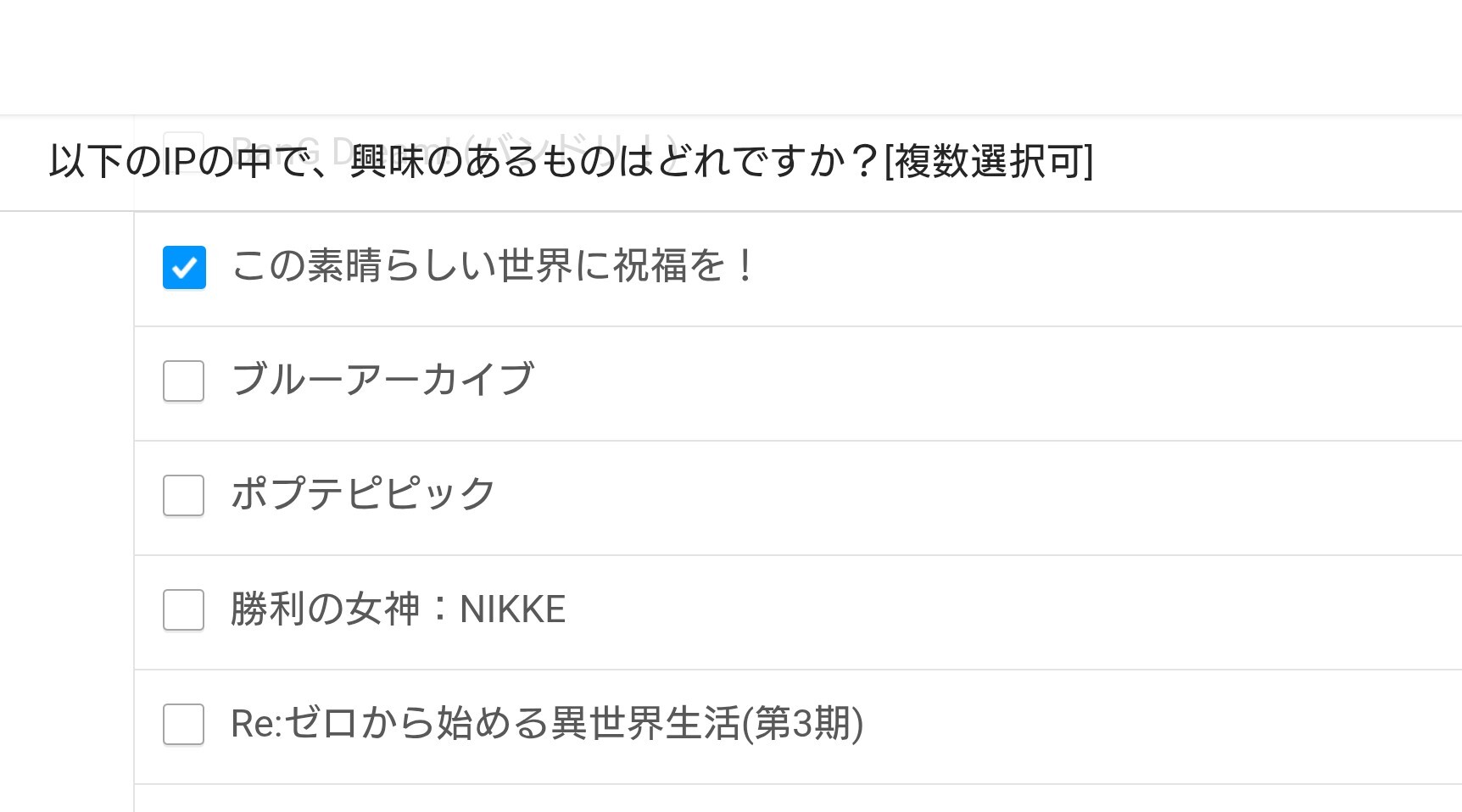Click the この素晴らしい世界に祝福を！ label text
1462x812 pixels.
tap(492, 266)
